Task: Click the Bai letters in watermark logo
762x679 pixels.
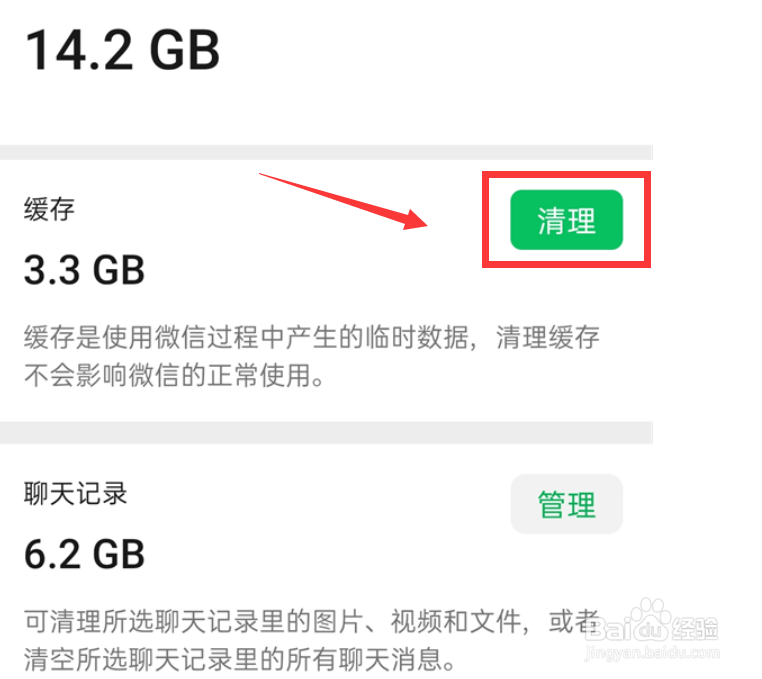Action: point(606,630)
